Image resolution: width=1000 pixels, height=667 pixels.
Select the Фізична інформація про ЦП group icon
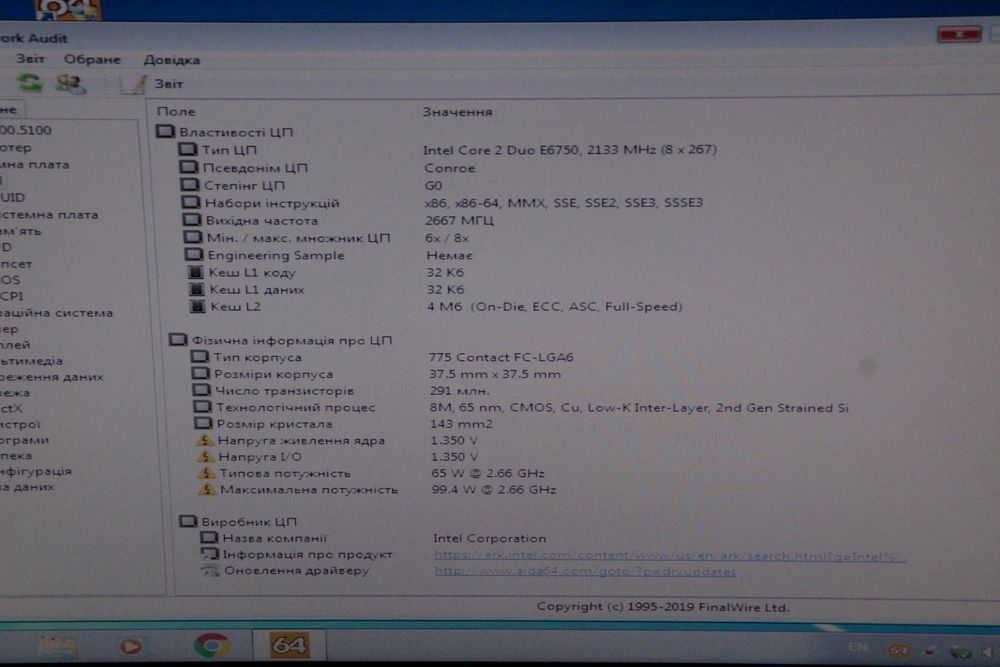point(178,340)
